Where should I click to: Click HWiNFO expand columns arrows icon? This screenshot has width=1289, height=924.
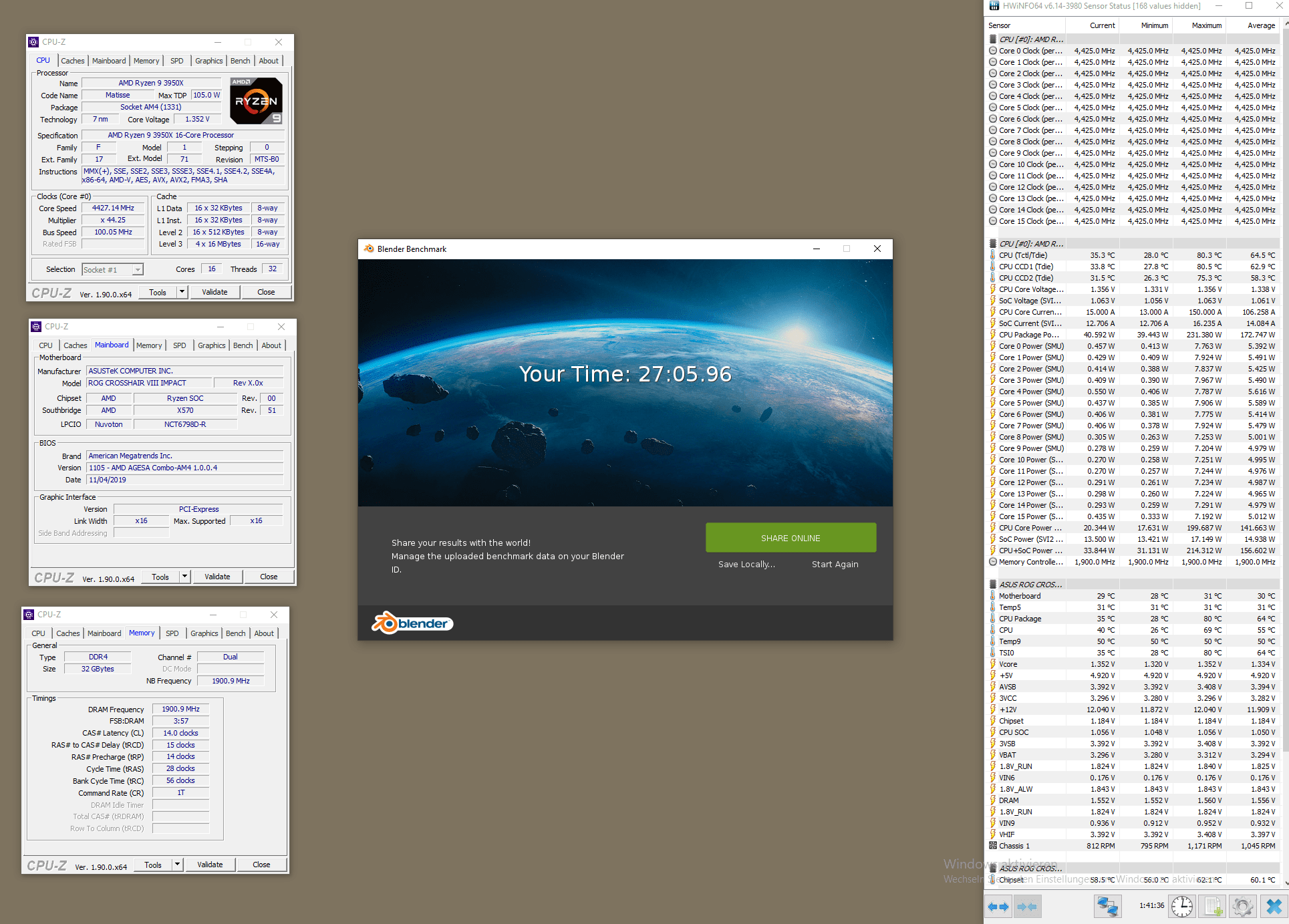[998, 907]
